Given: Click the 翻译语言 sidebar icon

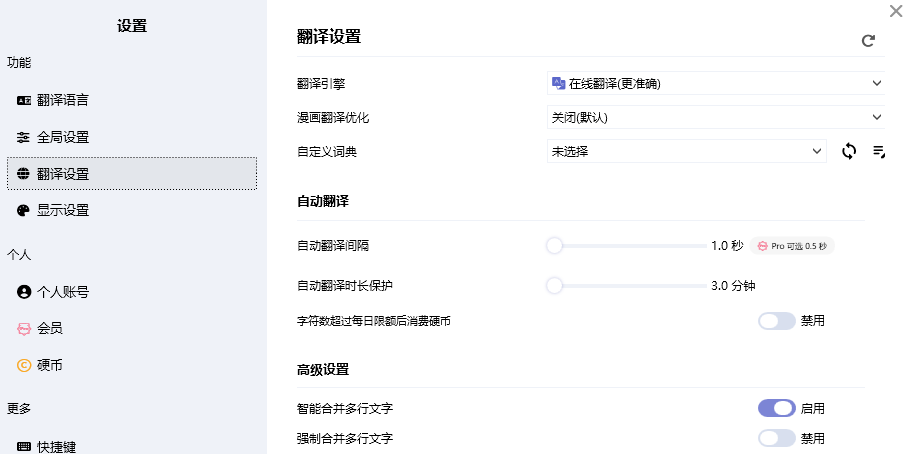Looking at the screenshot, I should 24,100.
